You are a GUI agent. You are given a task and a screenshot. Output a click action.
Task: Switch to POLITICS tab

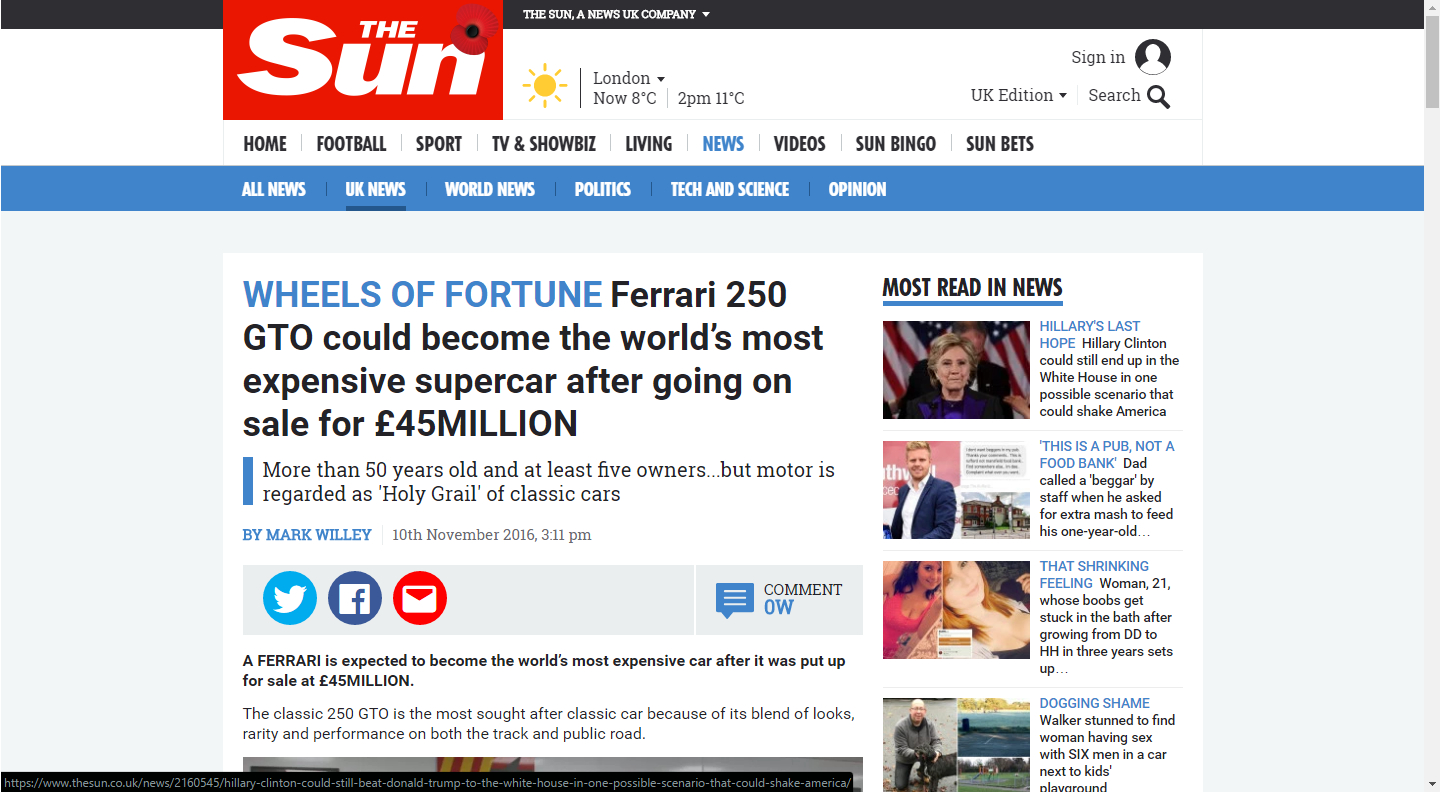coord(603,189)
